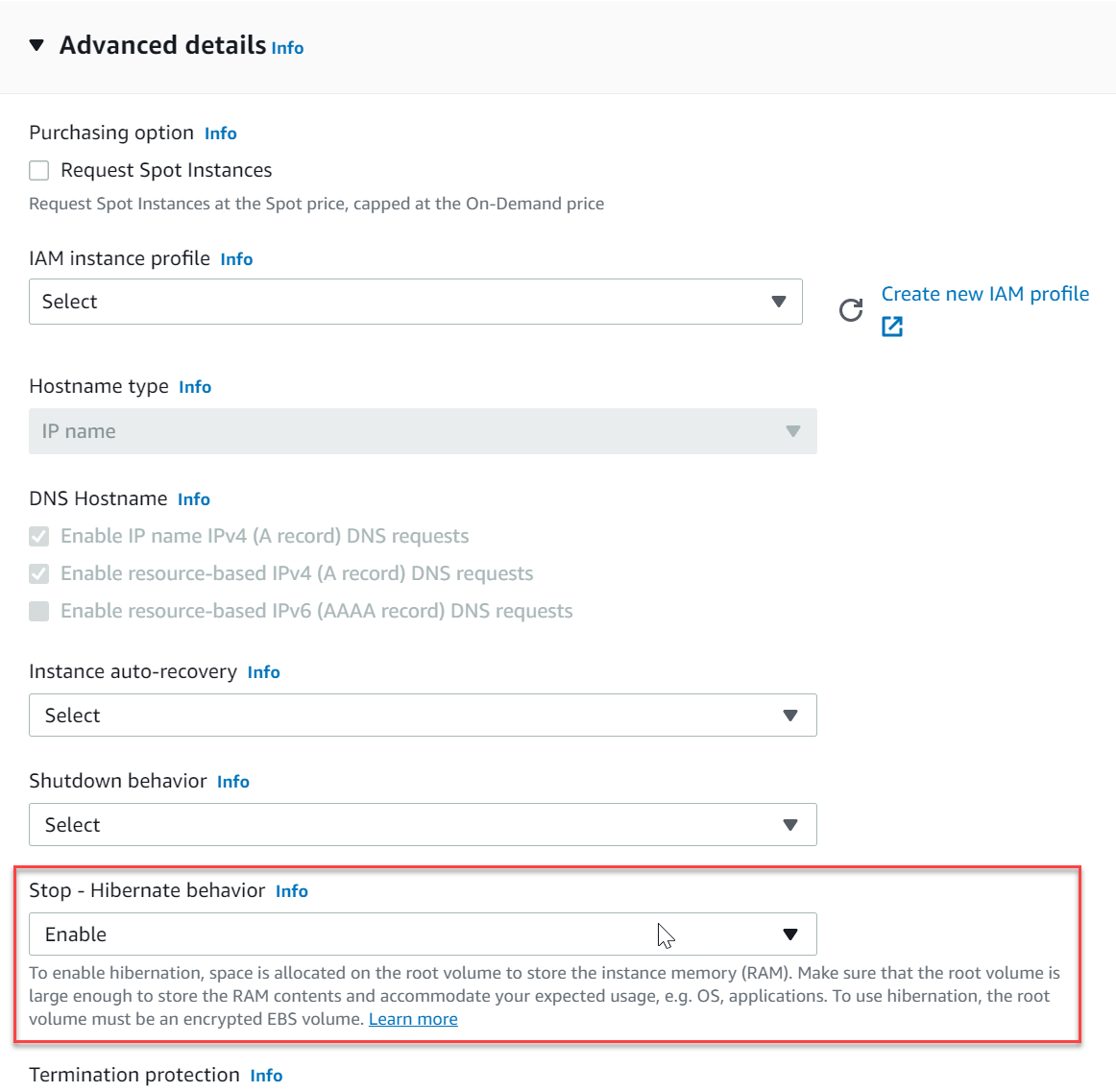Image resolution: width=1116 pixels, height=1092 pixels.
Task: Toggle Enable IP name IPv4 DNS requests checkbox
Action: tap(39, 536)
